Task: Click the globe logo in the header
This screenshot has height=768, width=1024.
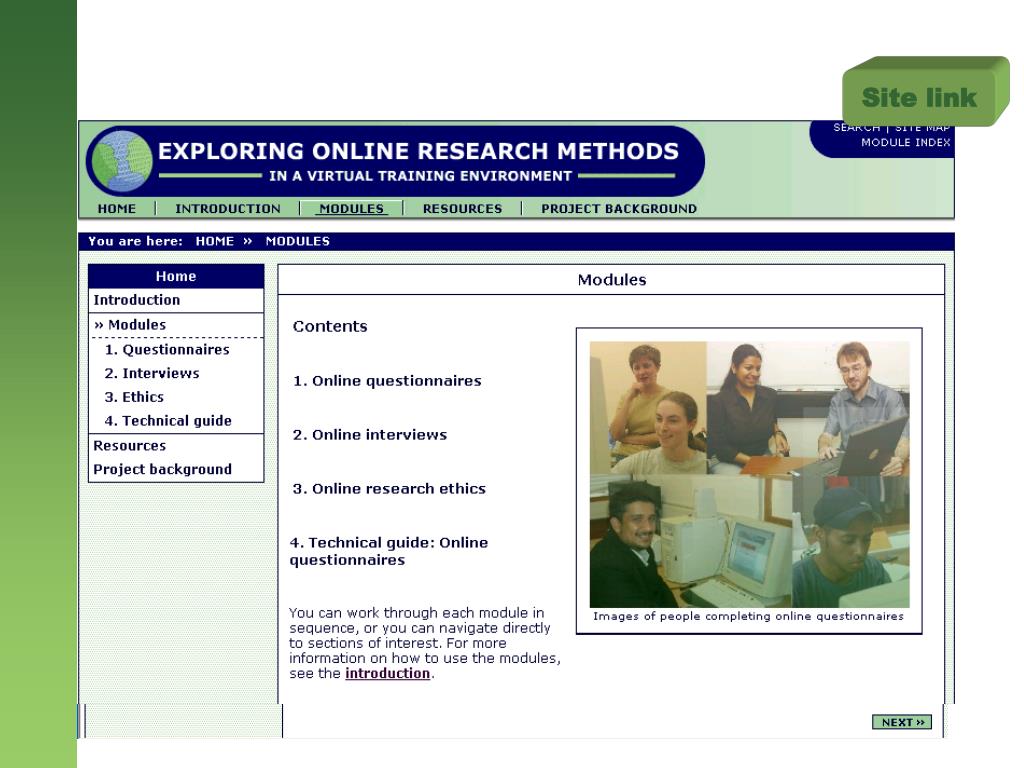Action: pos(121,161)
